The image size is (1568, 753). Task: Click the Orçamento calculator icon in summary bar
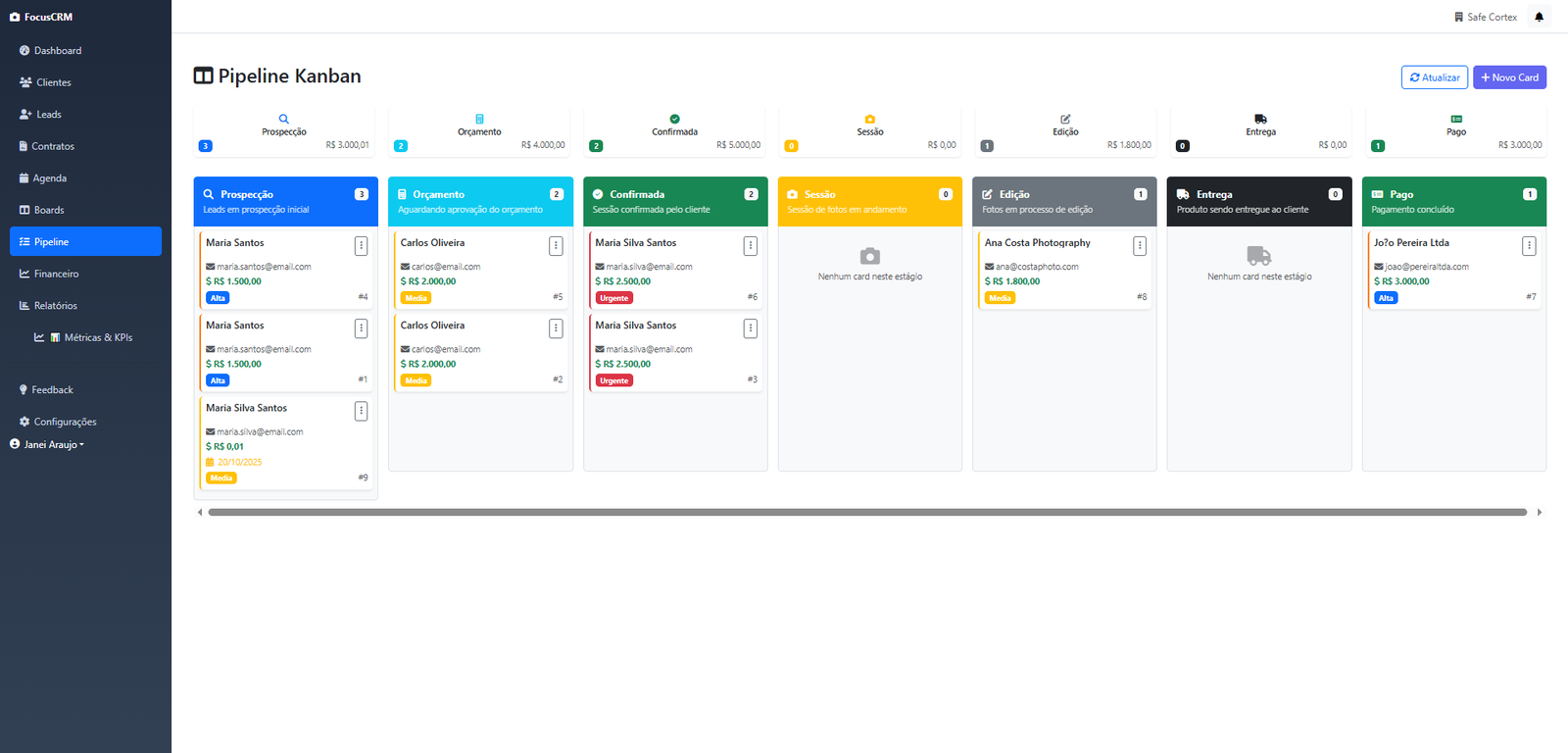pyautogui.click(x=479, y=119)
